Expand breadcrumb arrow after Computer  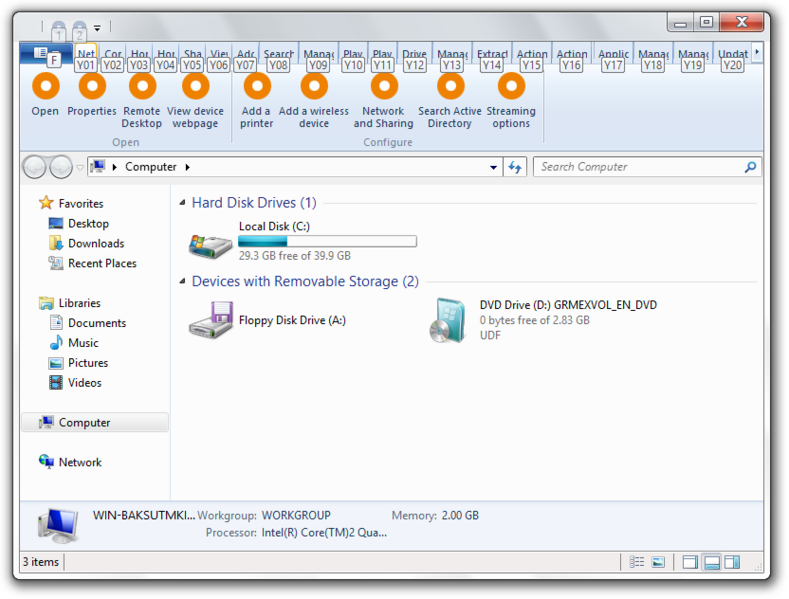point(188,167)
